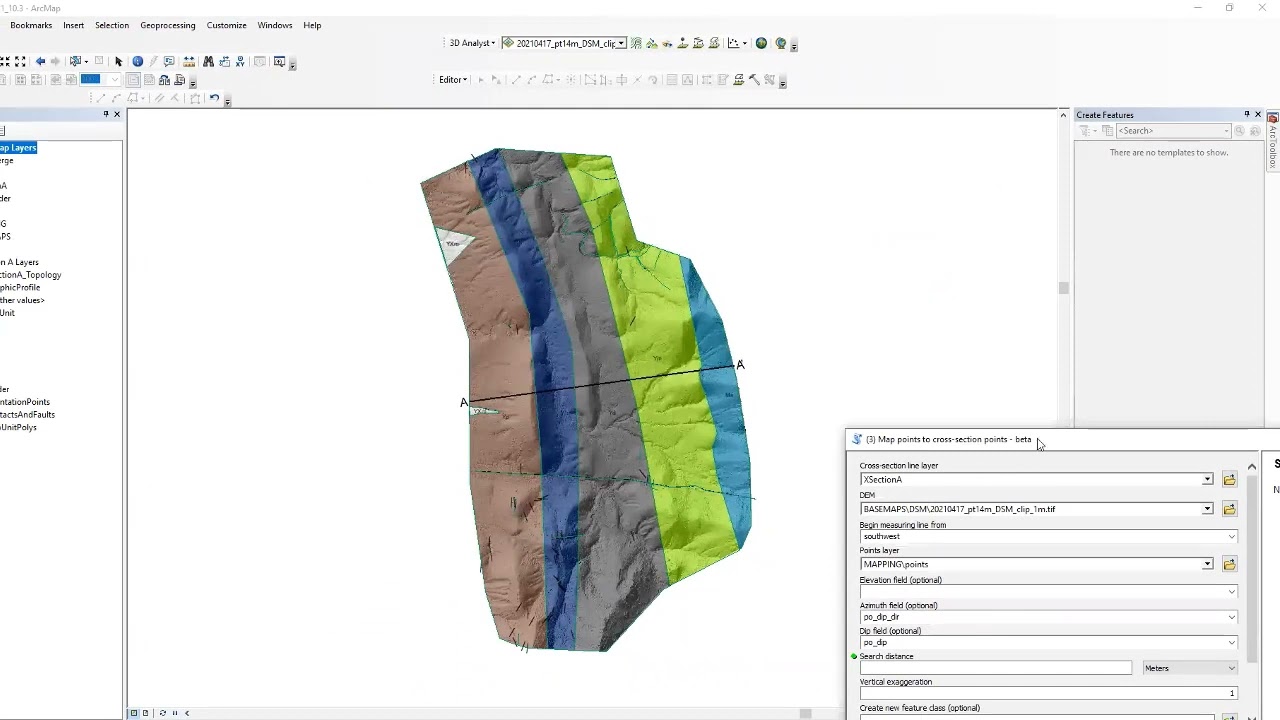Open the Profile Graph options dropdown

pyautogui.click(x=745, y=43)
